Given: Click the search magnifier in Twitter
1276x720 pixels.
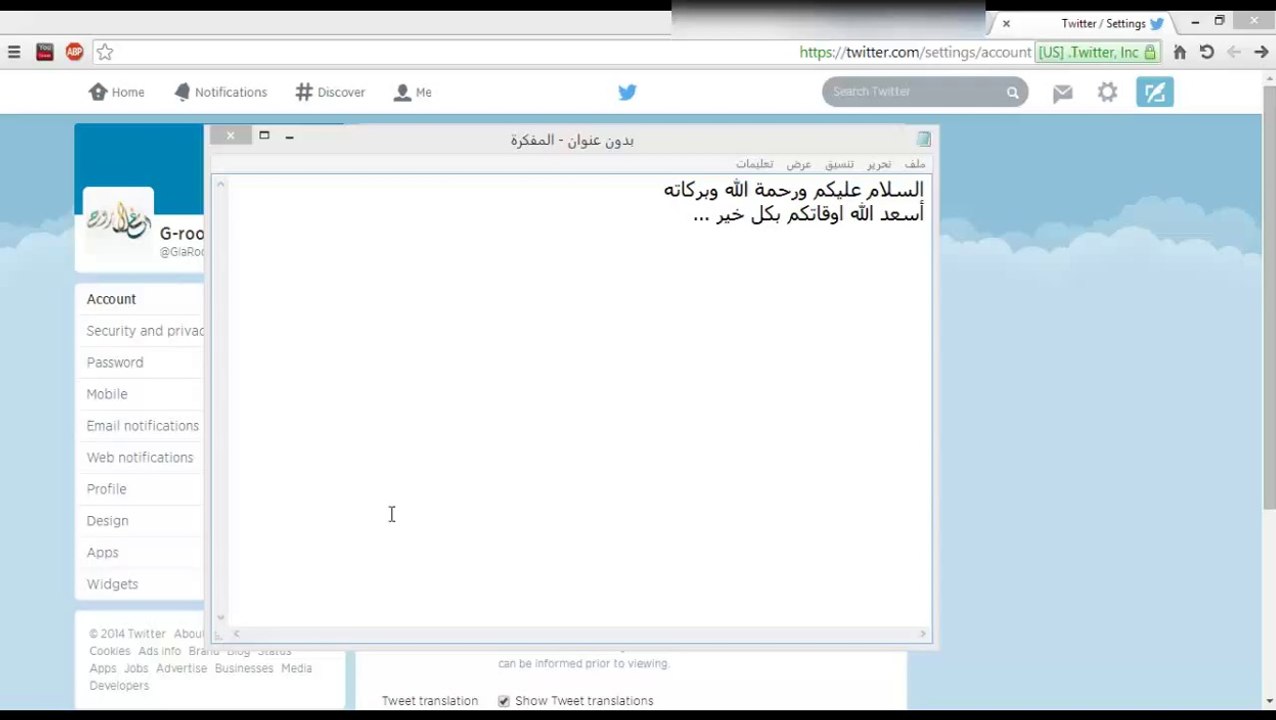Looking at the screenshot, I should tap(1012, 92).
